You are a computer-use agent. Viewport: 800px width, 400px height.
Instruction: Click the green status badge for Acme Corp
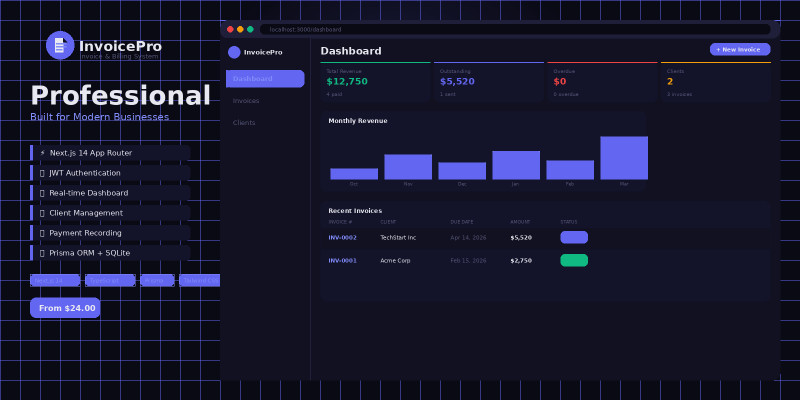tap(574, 260)
